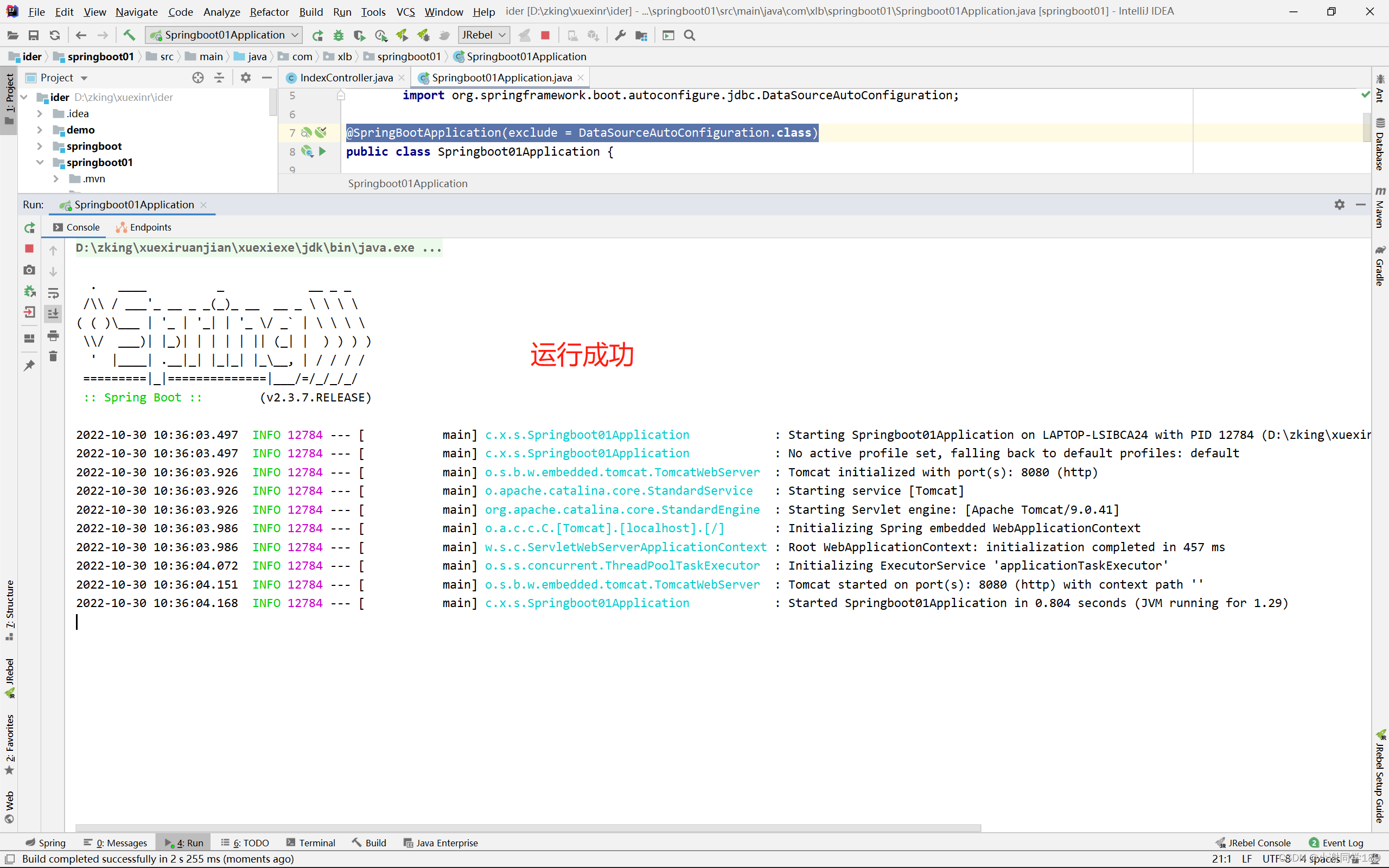Expand the .mvn folder node
This screenshot has height=868, width=1389.
tap(56, 178)
